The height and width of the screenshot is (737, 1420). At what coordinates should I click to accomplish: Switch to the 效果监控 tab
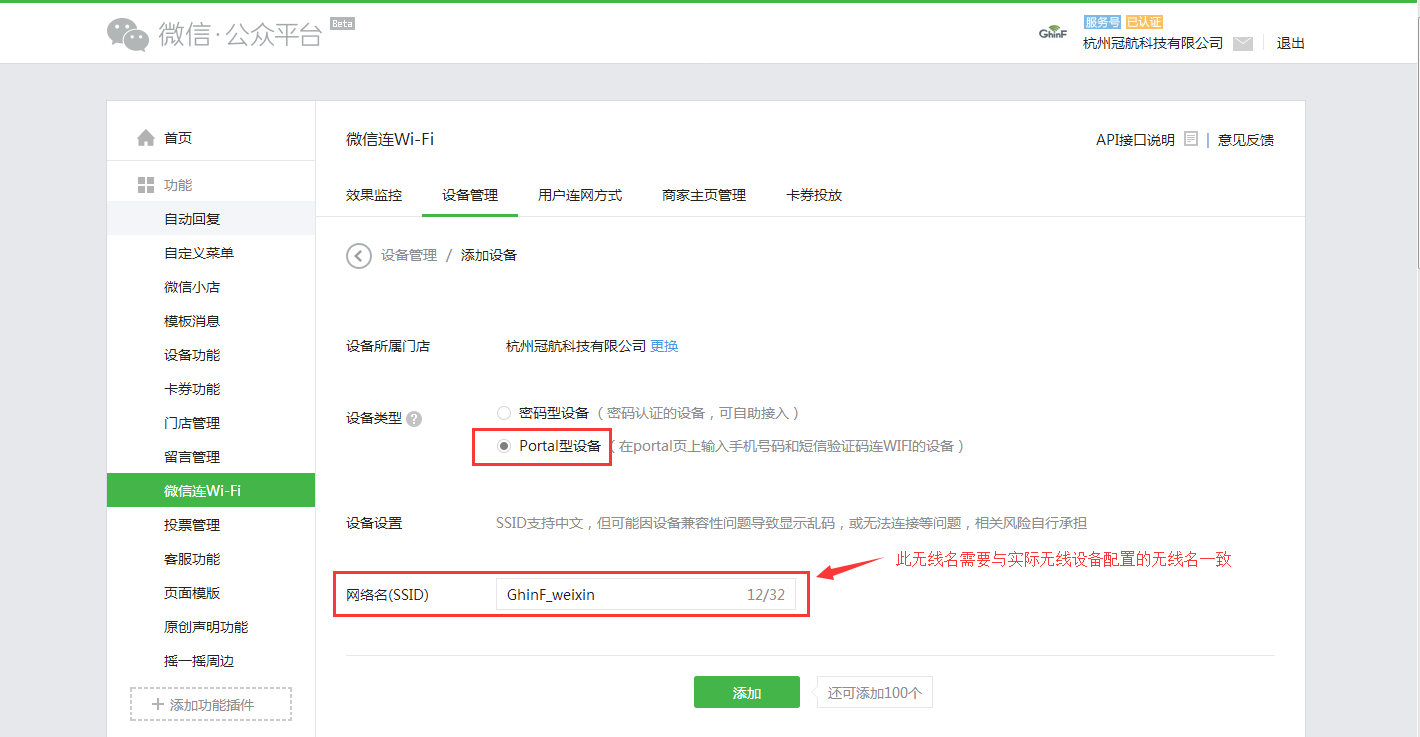click(374, 196)
